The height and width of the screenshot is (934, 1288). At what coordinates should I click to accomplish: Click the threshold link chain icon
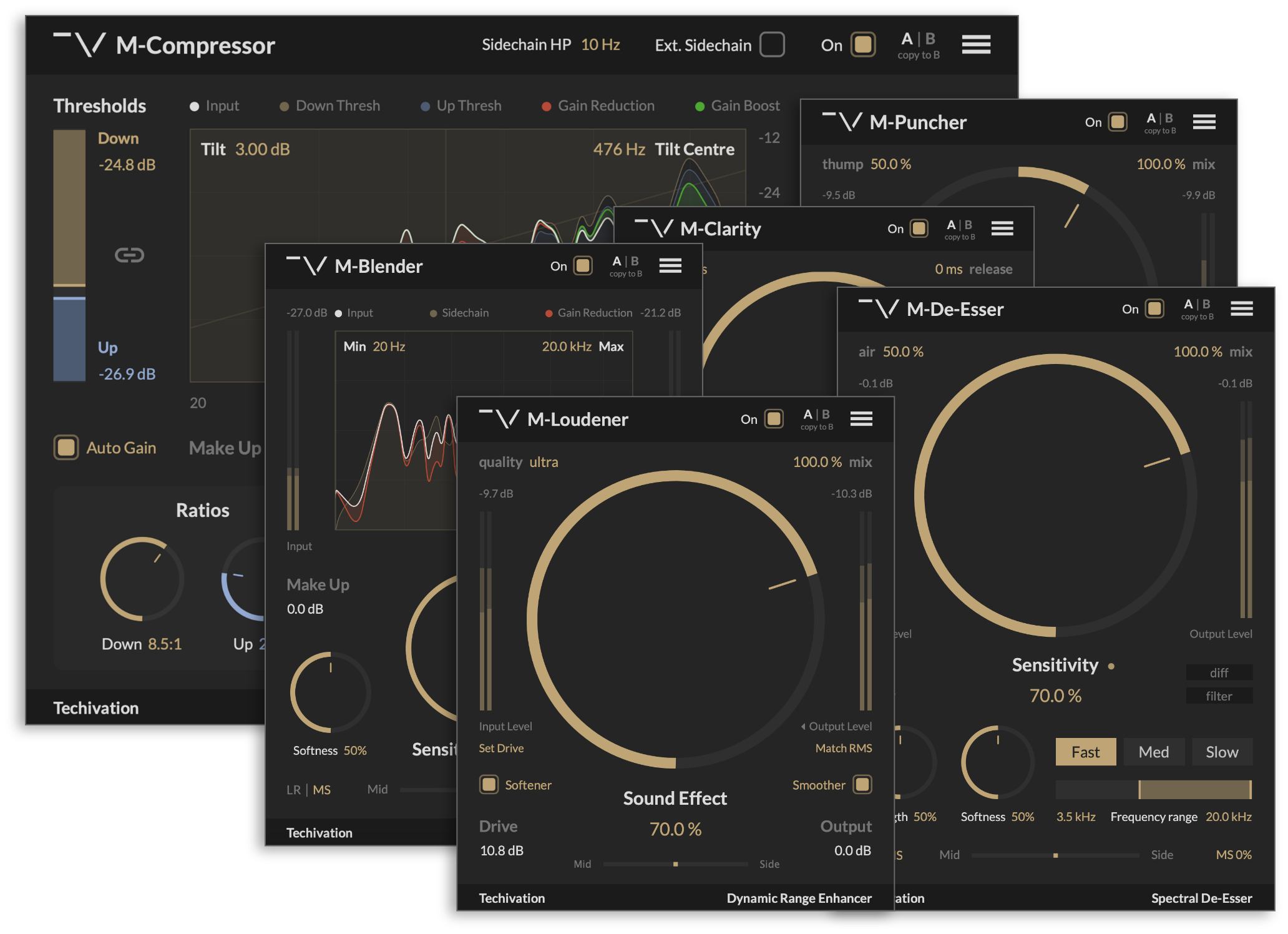tap(129, 255)
